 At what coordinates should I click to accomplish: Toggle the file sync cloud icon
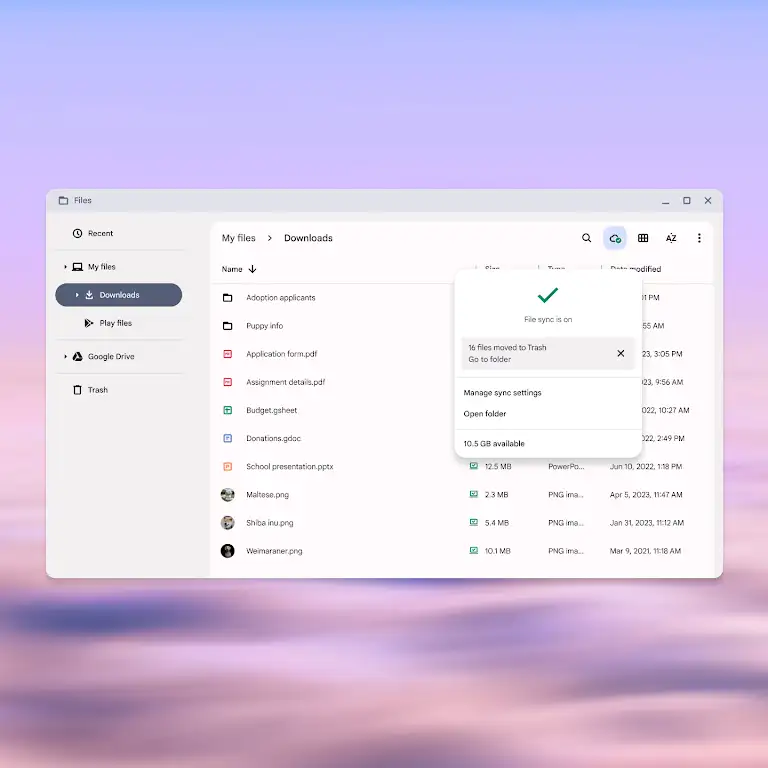615,238
